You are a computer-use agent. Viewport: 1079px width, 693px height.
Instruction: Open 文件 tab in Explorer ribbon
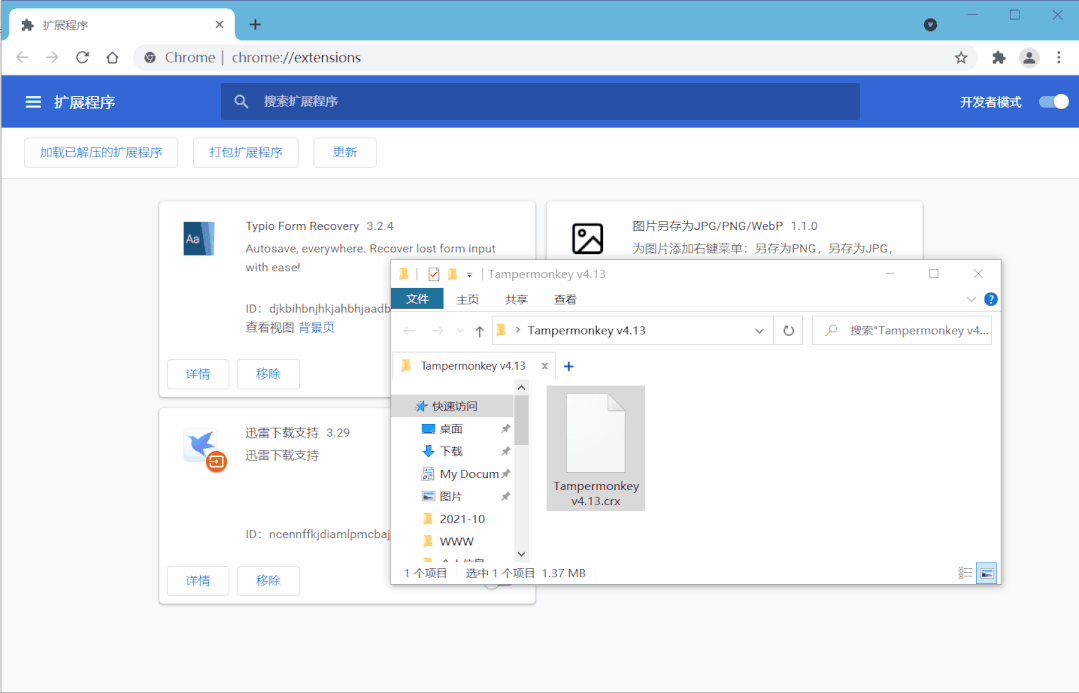click(x=417, y=299)
